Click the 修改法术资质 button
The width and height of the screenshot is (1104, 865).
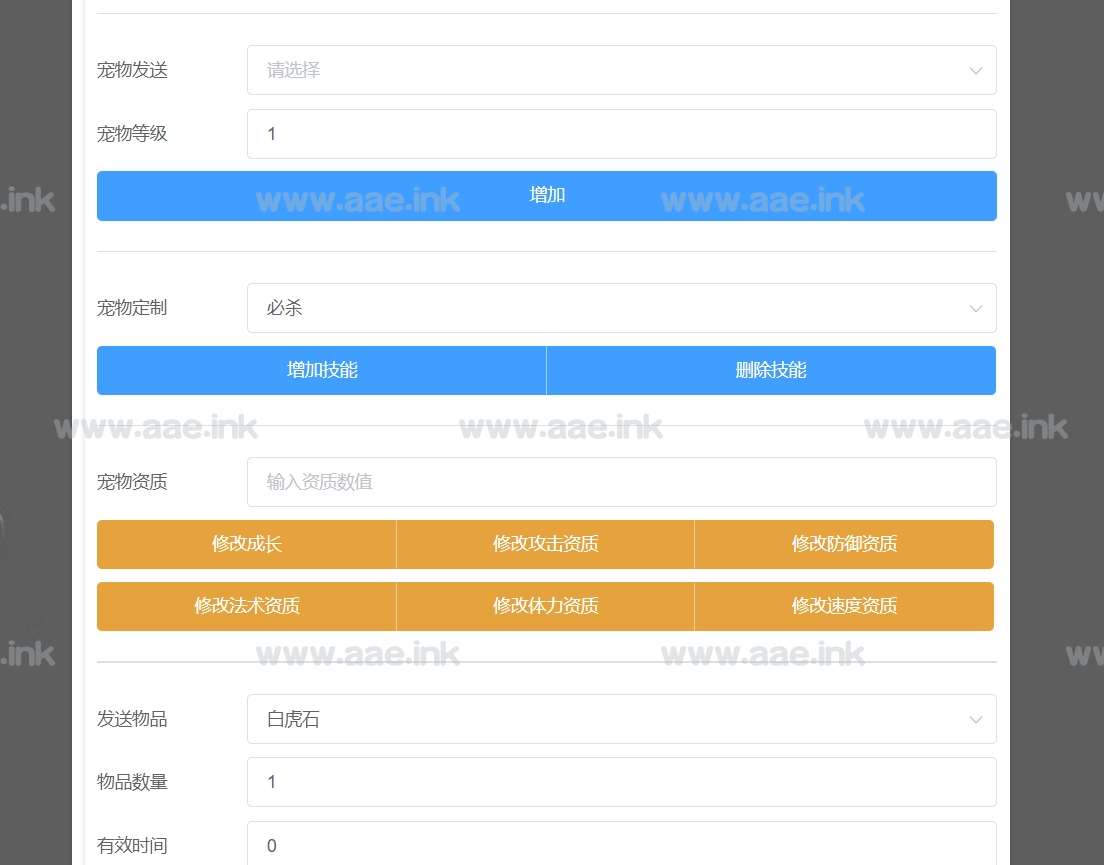[247, 606]
